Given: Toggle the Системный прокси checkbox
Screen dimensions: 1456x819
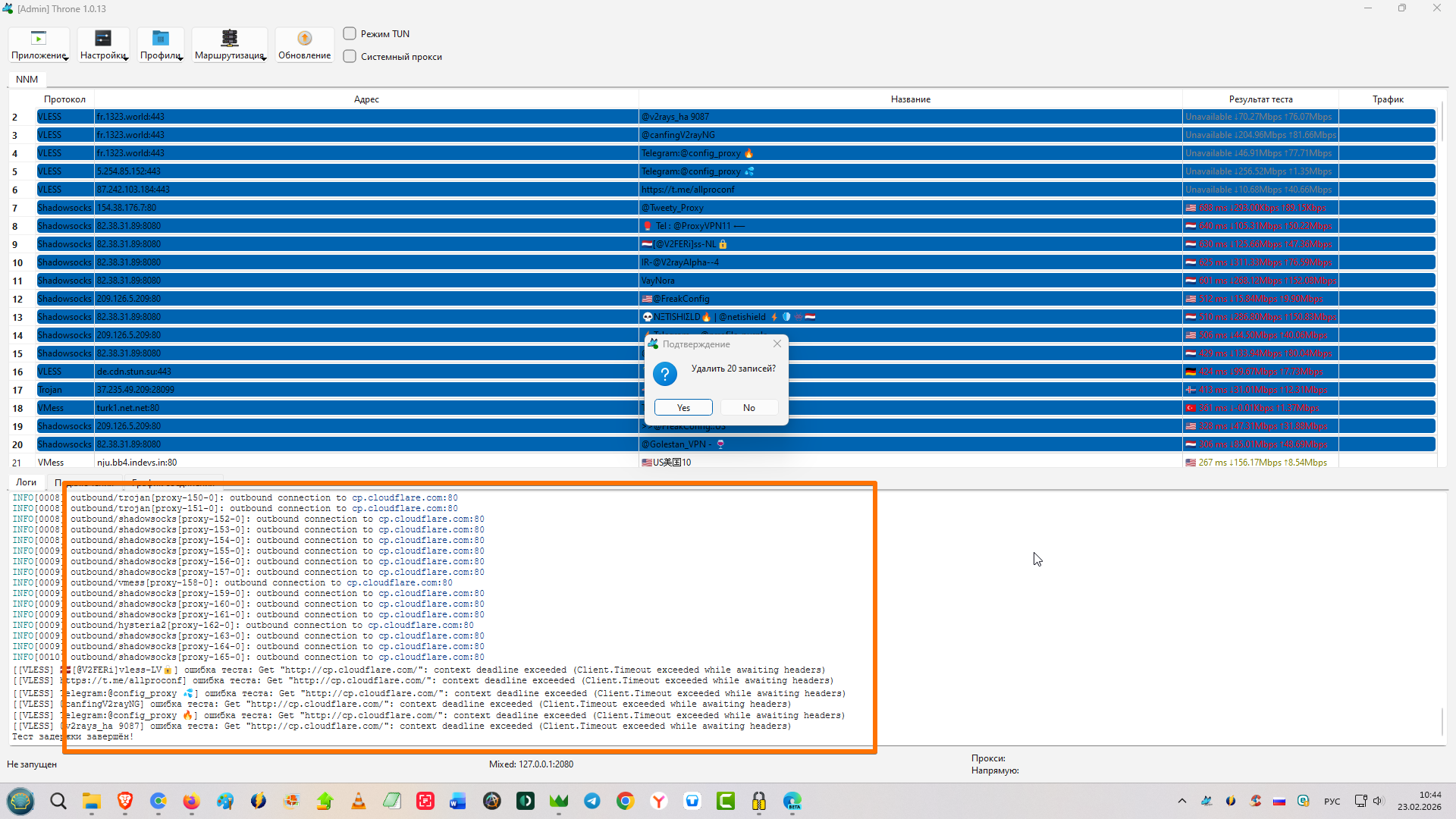Looking at the screenshot, I should 350,56.
